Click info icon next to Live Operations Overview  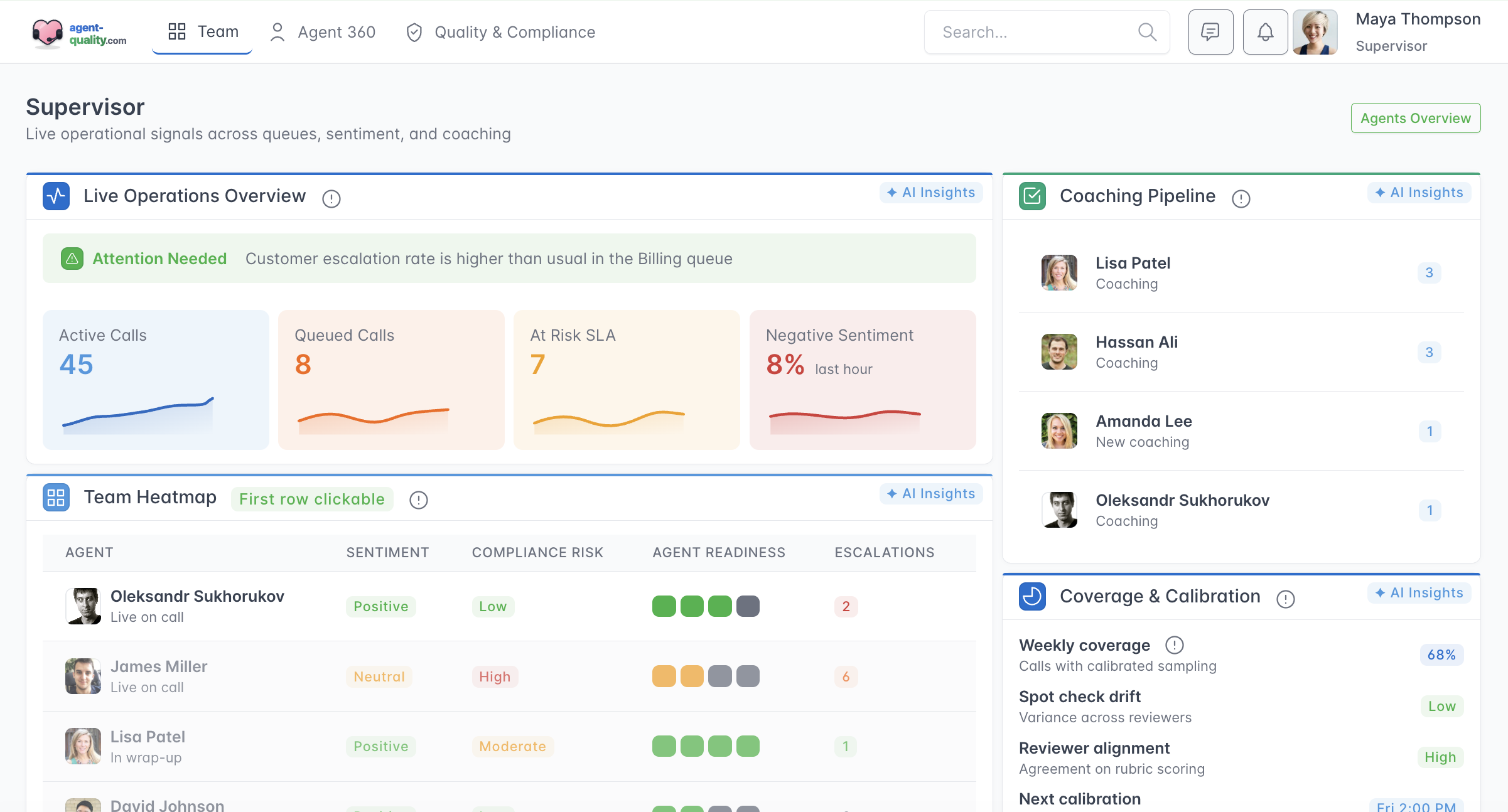pyautogui.click(x=331, y=199)
